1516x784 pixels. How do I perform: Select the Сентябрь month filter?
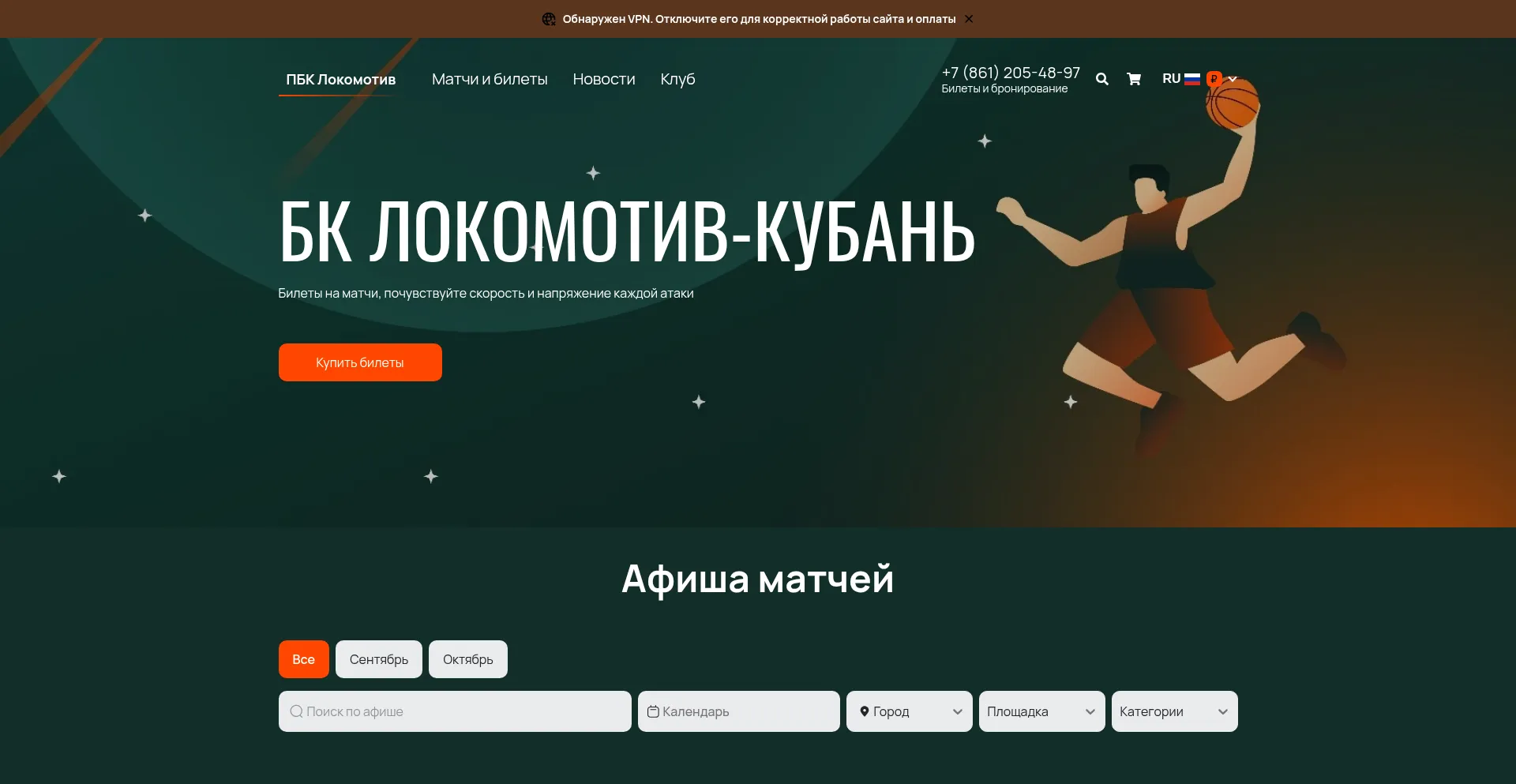tap(379, 659)
